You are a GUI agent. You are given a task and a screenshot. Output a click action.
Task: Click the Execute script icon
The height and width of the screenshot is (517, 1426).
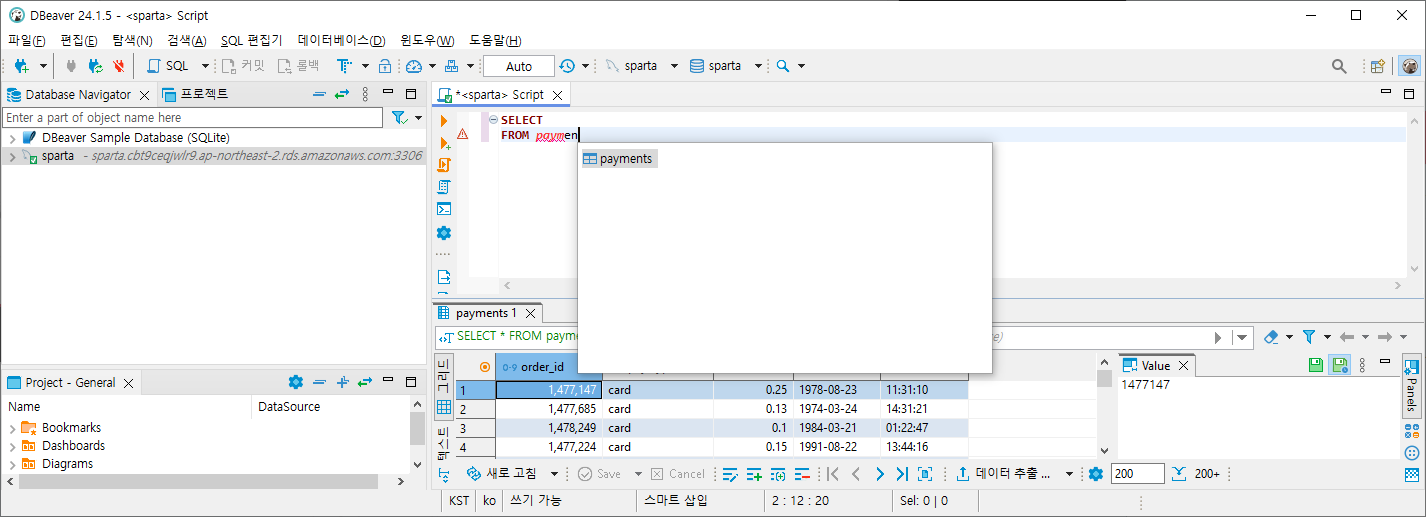444,165
